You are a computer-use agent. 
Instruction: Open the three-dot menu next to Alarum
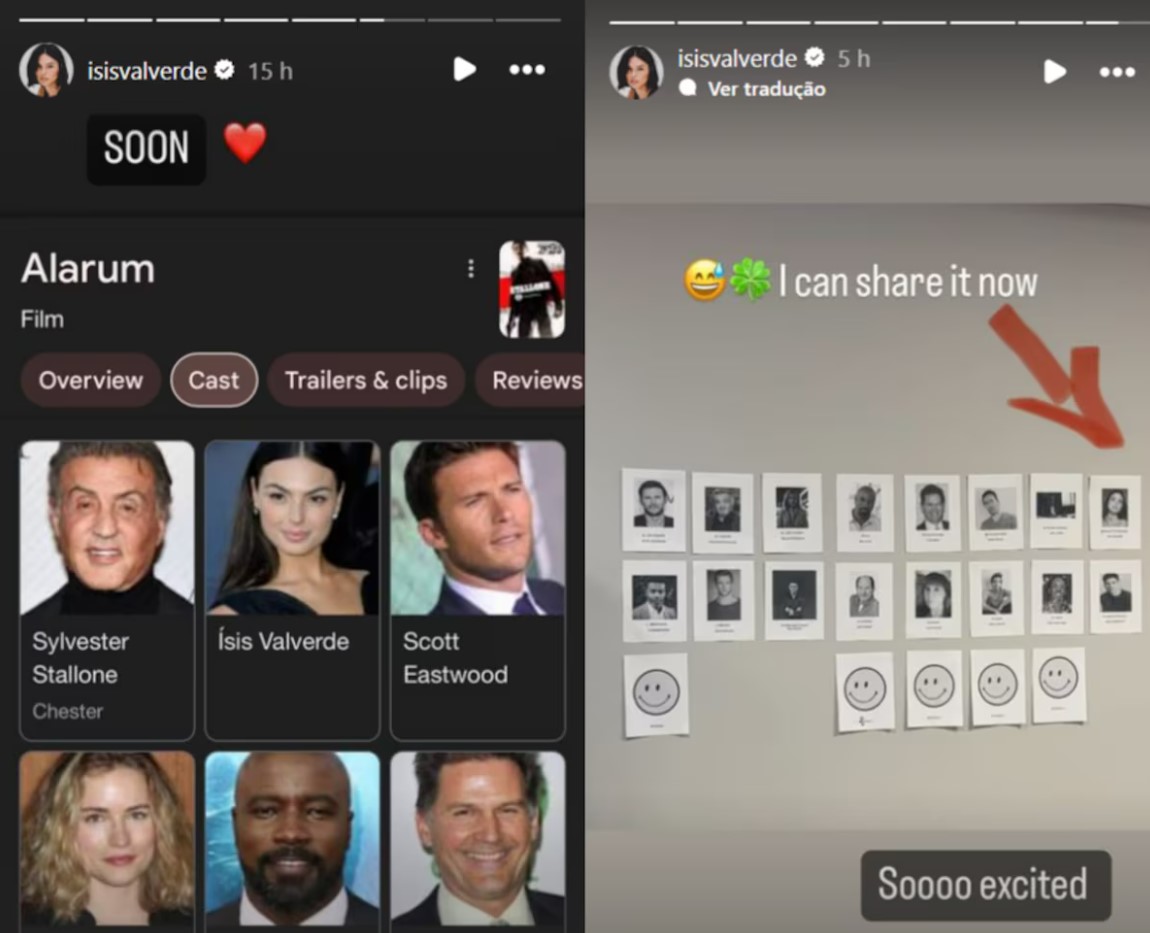(470, 268)
